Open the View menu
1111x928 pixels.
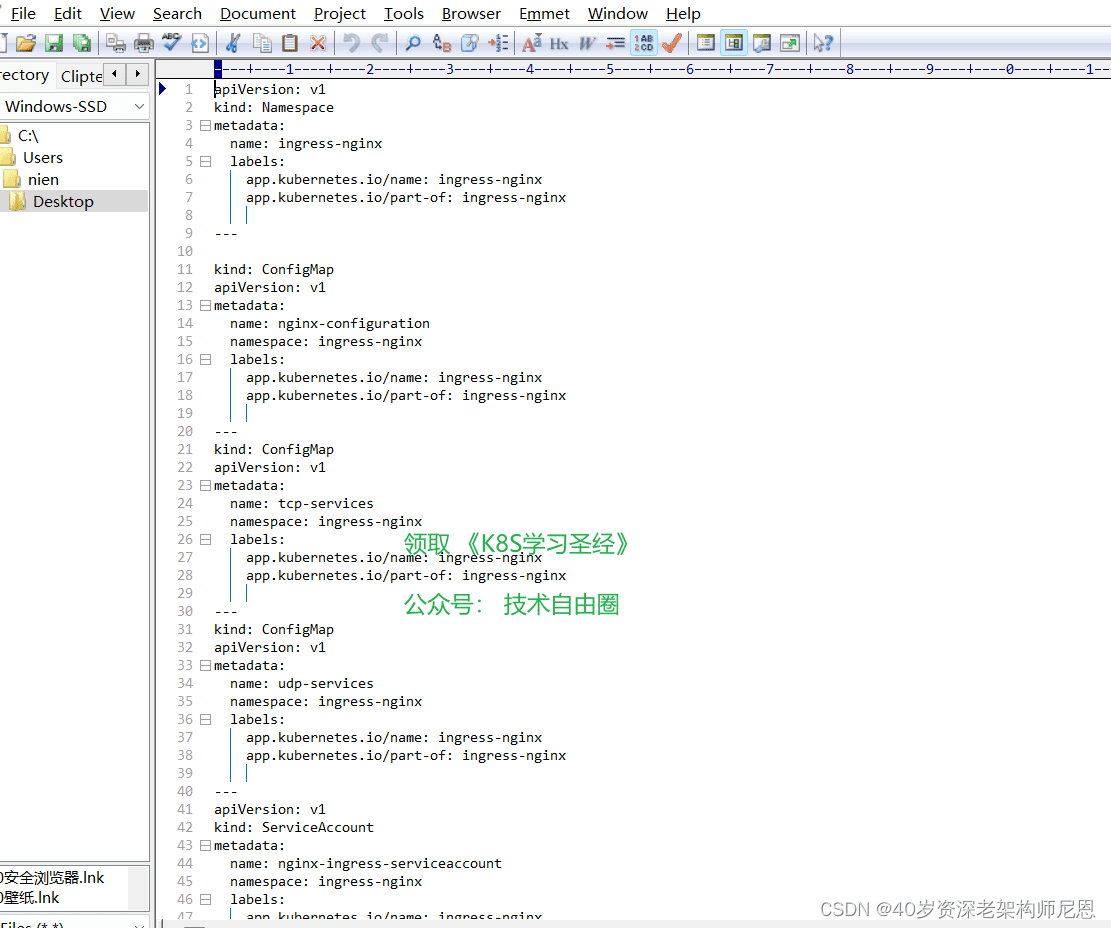(x=117, y=13)
